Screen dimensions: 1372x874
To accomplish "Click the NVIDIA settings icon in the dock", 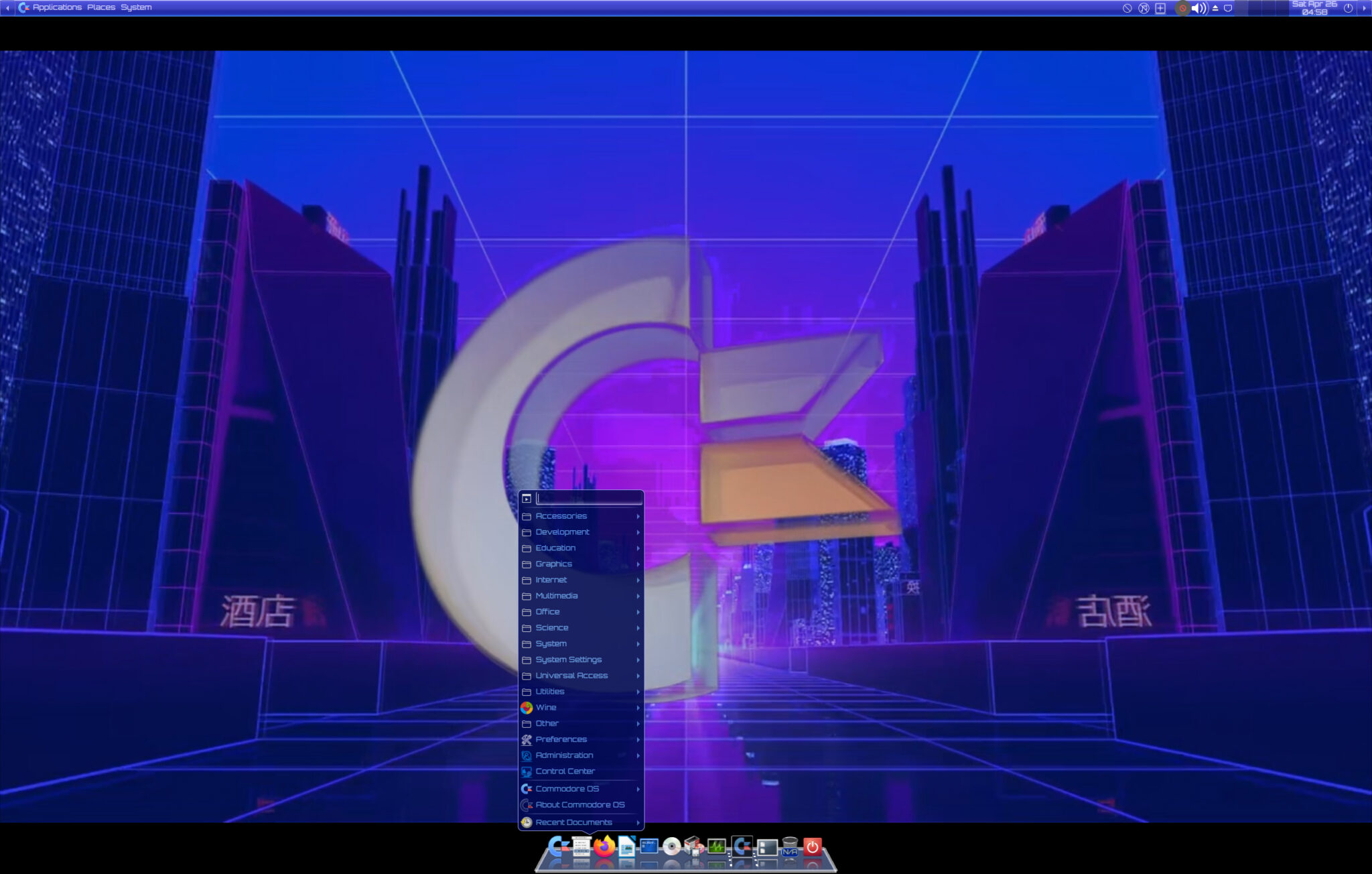I will (790, 853).
